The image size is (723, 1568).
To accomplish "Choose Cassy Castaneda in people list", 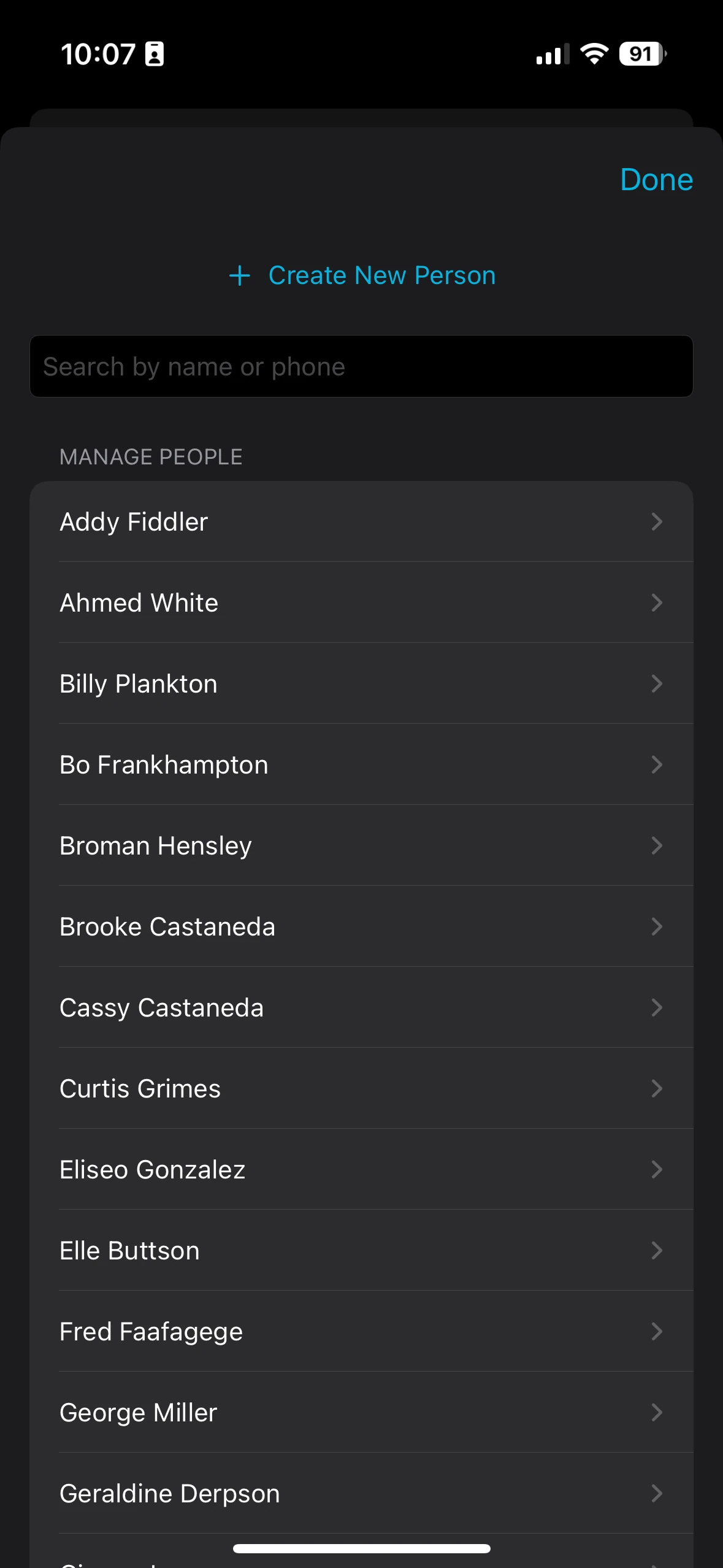I will pyautogui.click(x=361, y=1007).
